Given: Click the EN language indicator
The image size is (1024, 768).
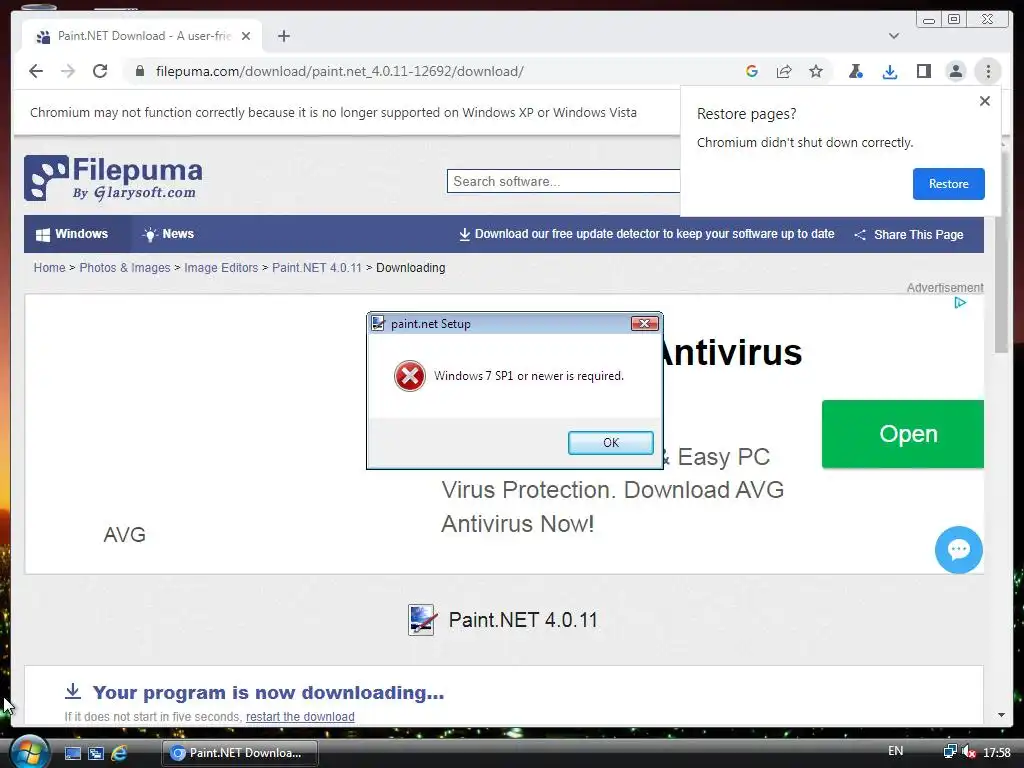Looking at the screenshot, I should [895, 751].
